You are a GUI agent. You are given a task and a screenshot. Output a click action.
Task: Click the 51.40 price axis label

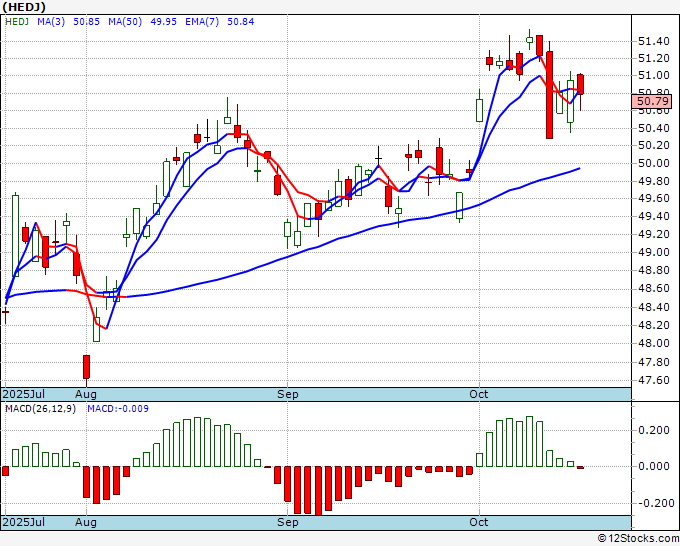click(x=654, y=41)
